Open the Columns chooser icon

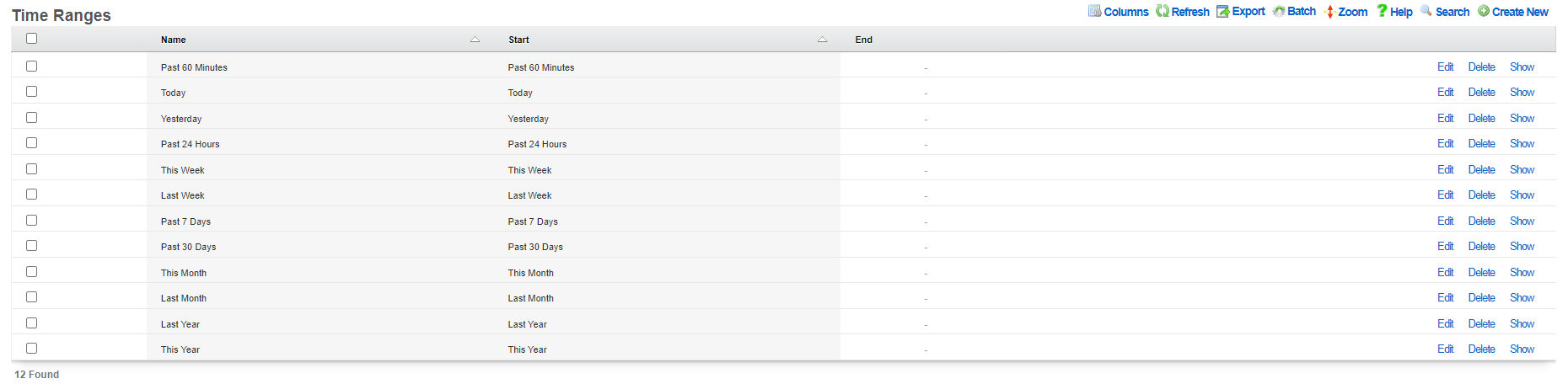[x=1094, y=11]
